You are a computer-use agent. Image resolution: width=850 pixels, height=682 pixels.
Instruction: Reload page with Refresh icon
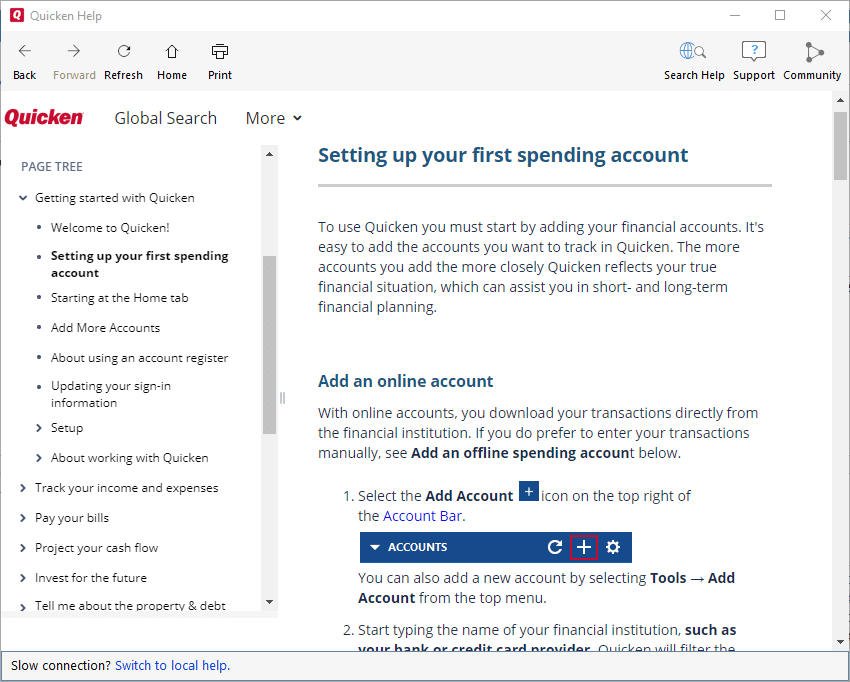coord(124,51)
